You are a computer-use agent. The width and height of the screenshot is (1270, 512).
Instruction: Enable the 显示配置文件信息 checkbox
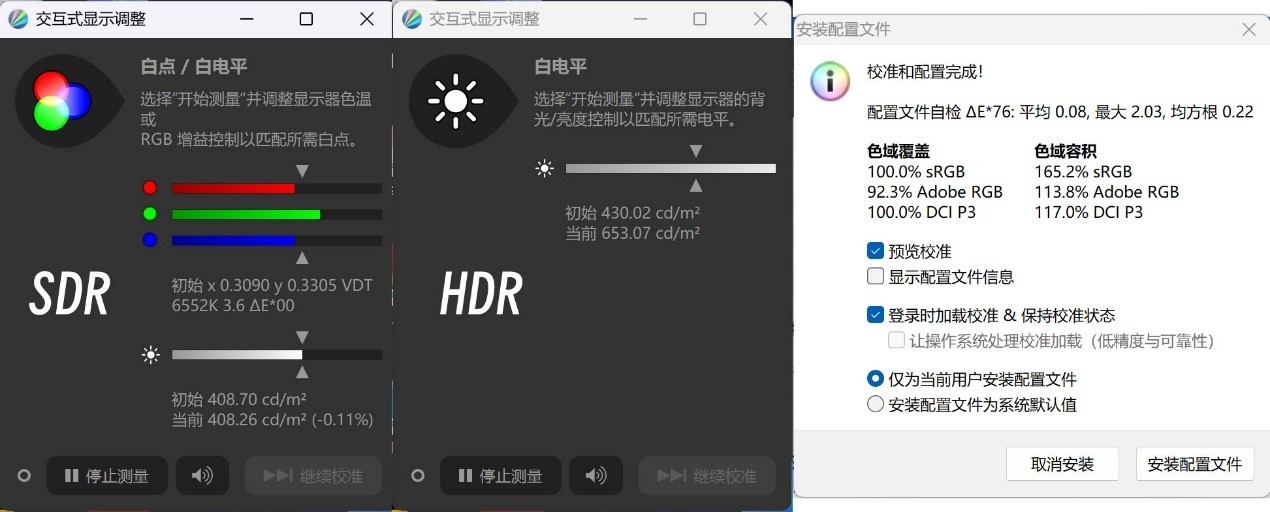(x=876, y=277)
